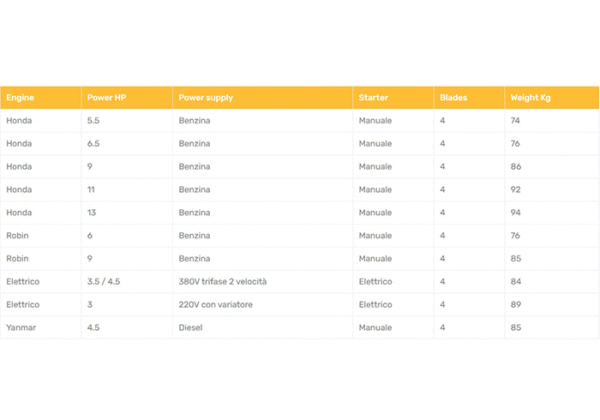Select weight value 89
Viewport: 600px width, 420px height.
[516, 304]
